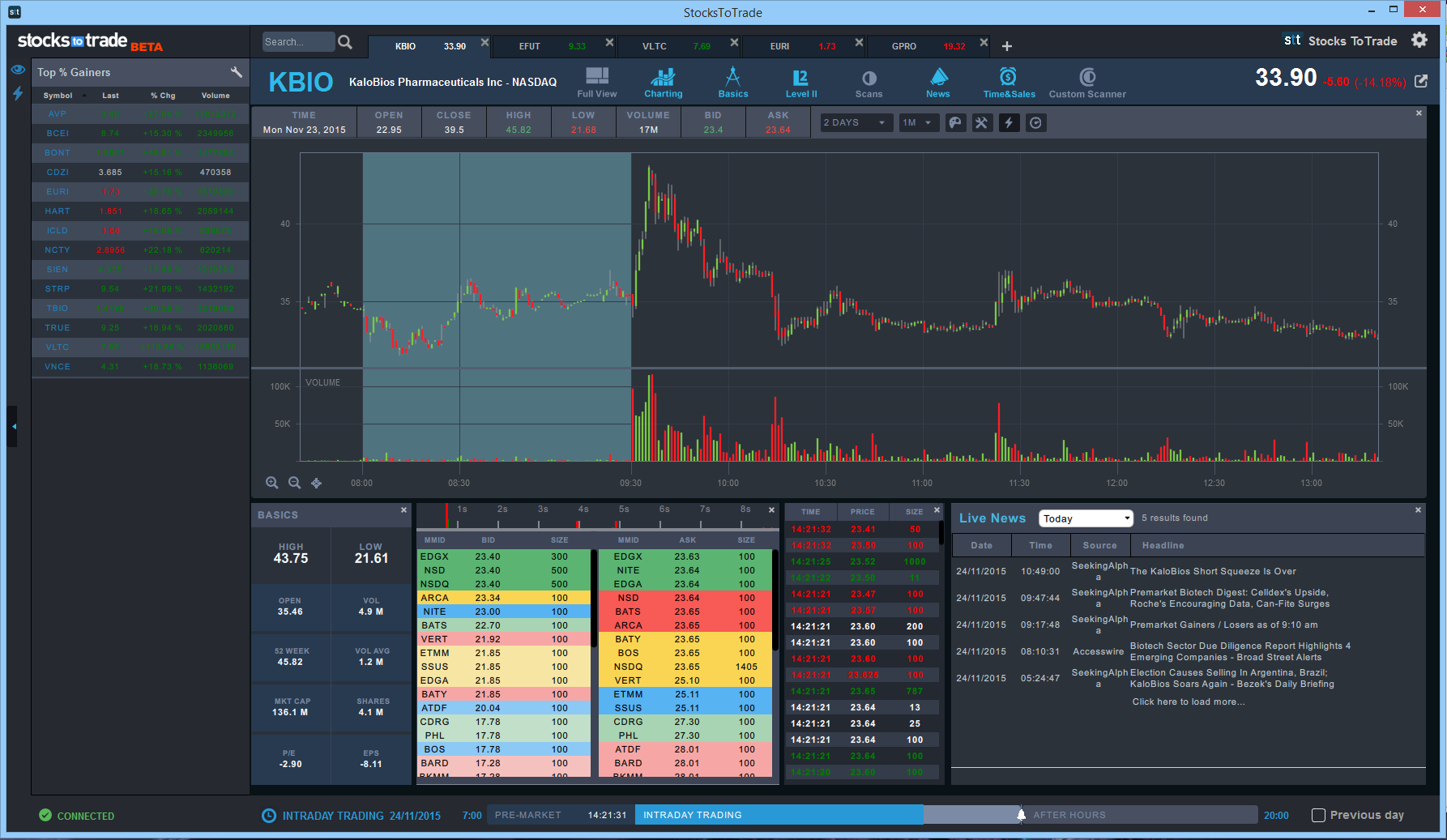This screenshot has height=840, width=1447.
Task: Open the Today news filter dropdown
Action: 1086,518
